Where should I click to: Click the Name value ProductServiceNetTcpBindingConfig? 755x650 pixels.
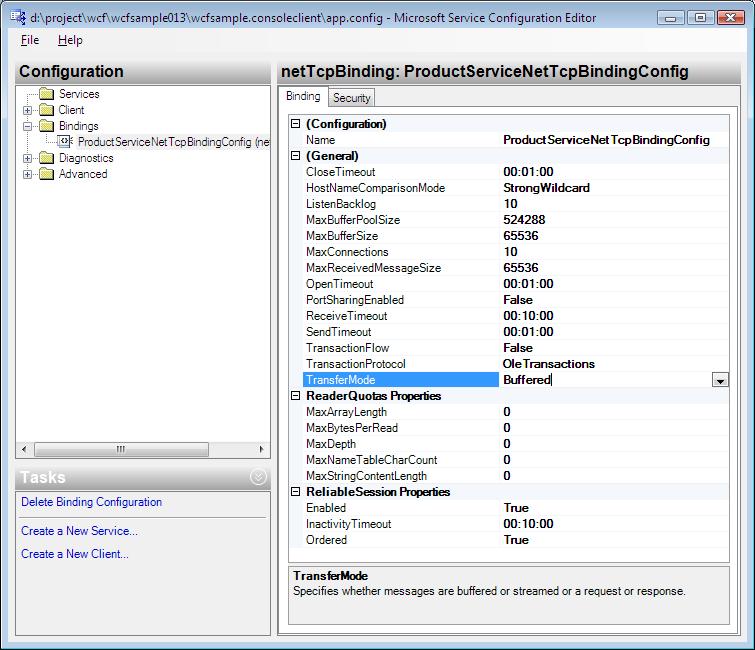point(606,140)
